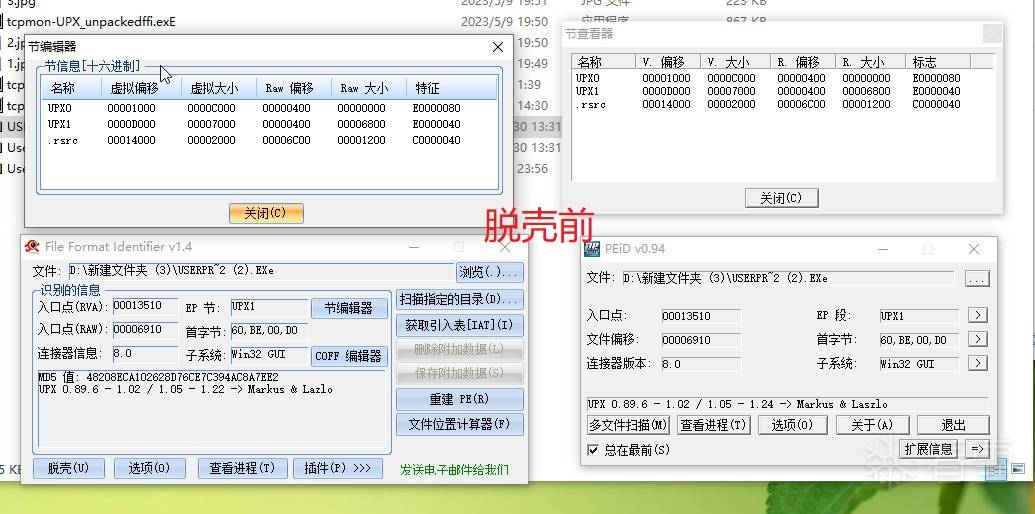Open 插件(P) >>> plugins menu
The height and width of the screenshot is (514, 1035).
337,468
